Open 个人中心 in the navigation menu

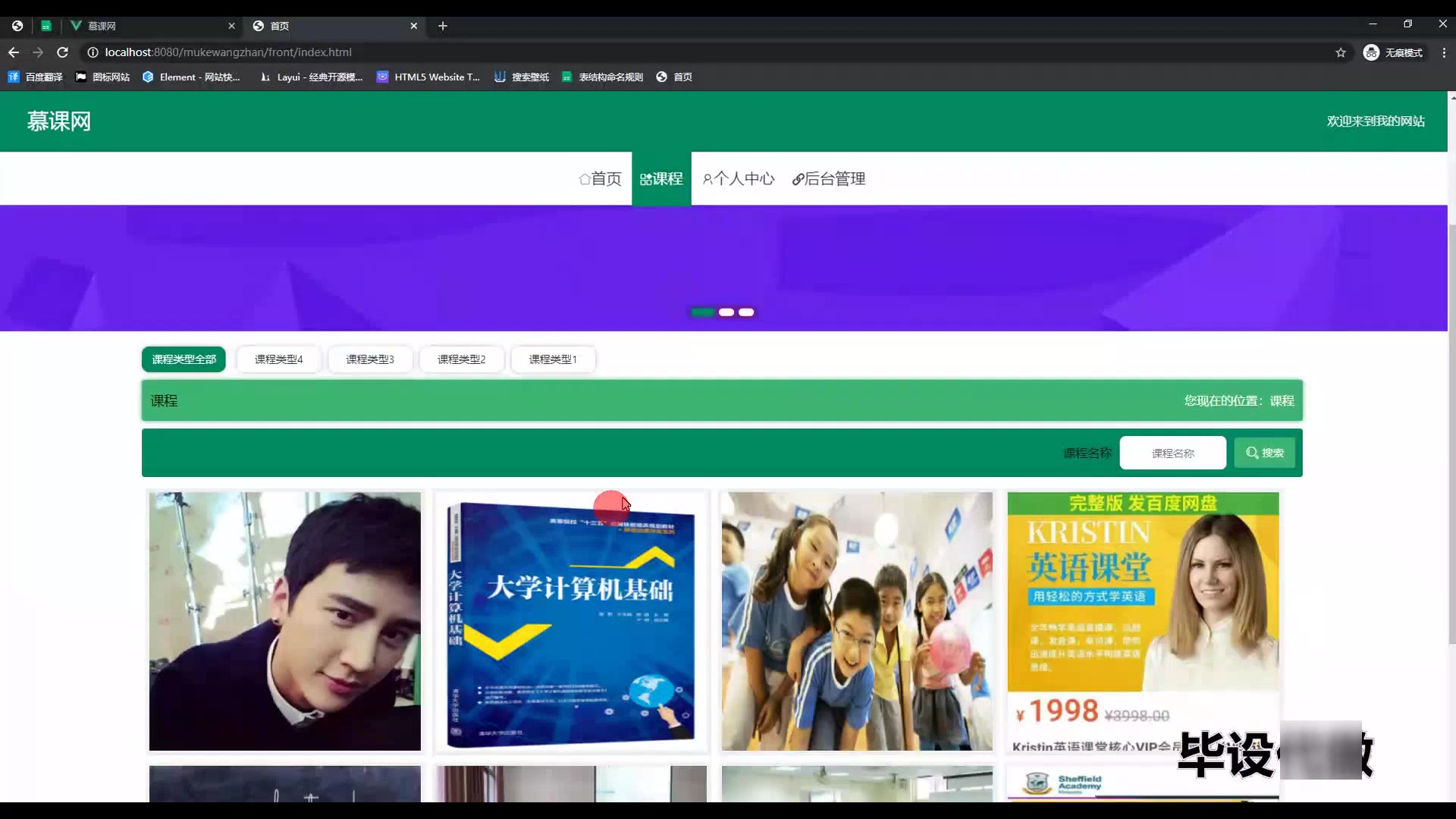pyautogui.click(x=739, y=179)
